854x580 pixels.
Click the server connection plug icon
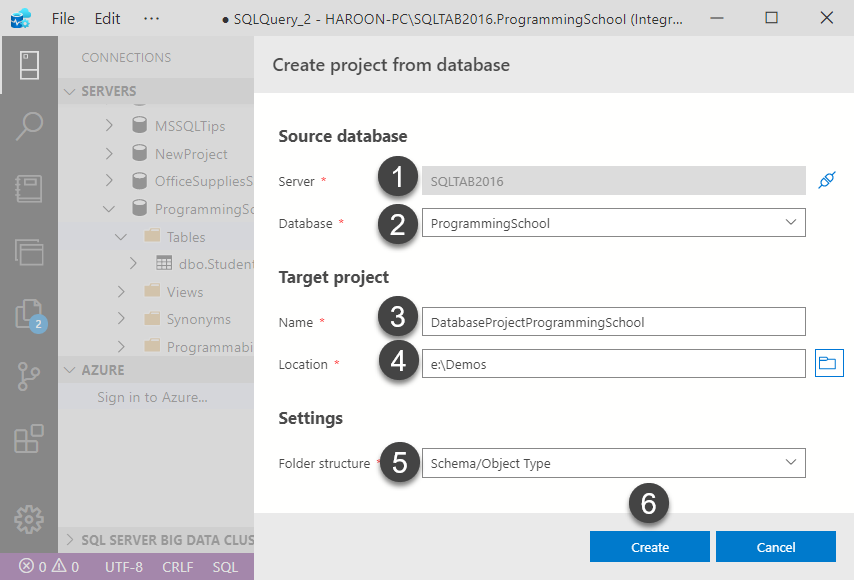click(826, 180)
